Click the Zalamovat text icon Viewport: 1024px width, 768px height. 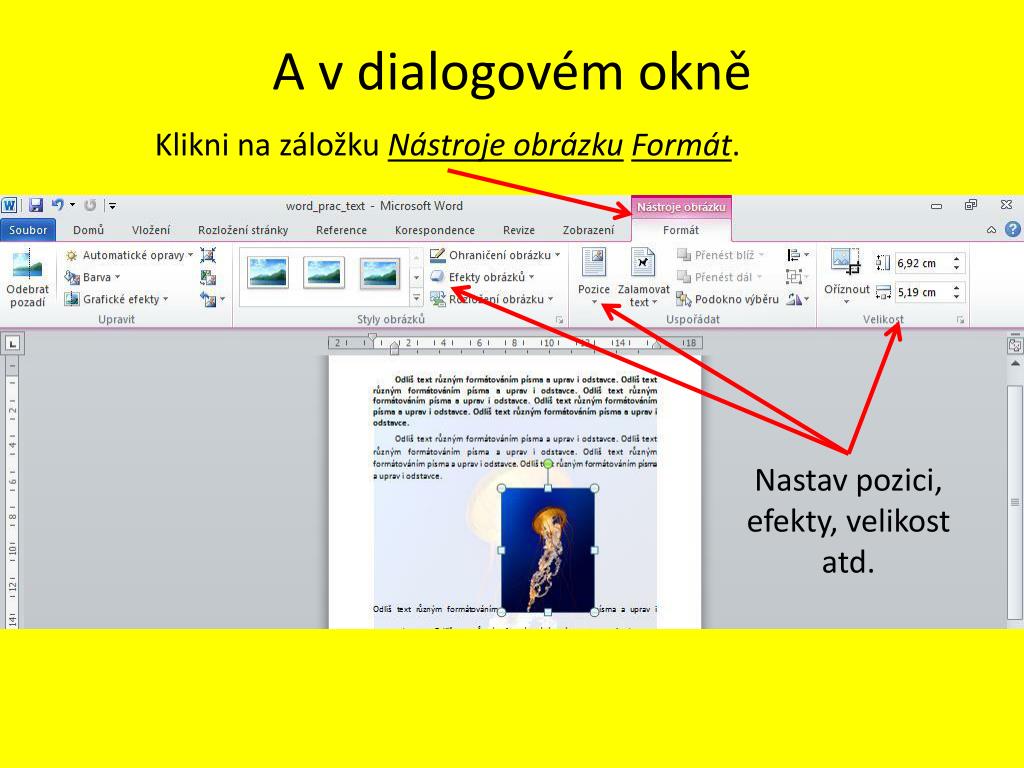coord(643,262)
